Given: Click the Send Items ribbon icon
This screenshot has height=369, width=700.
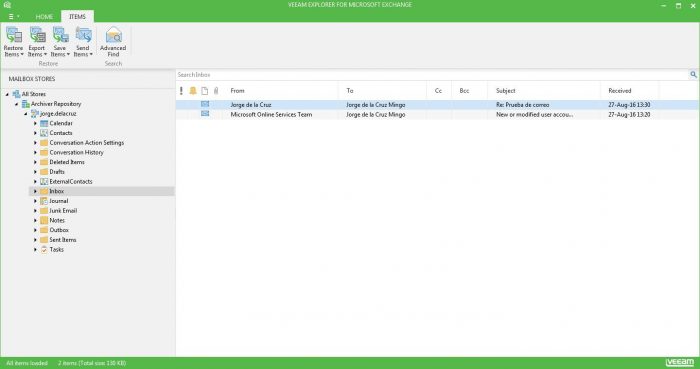Looking at the screenshot, I should coord(83,35).
